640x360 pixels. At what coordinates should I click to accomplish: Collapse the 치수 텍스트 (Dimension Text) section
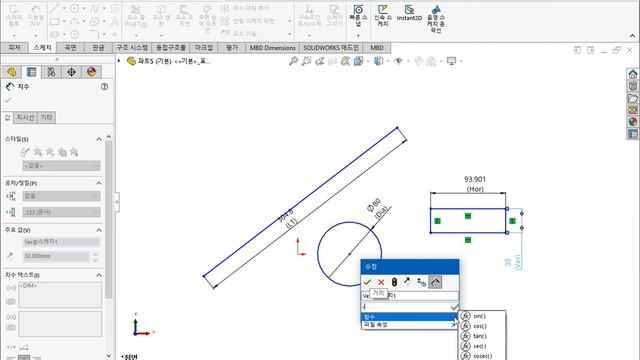click(x=99, y=275)
